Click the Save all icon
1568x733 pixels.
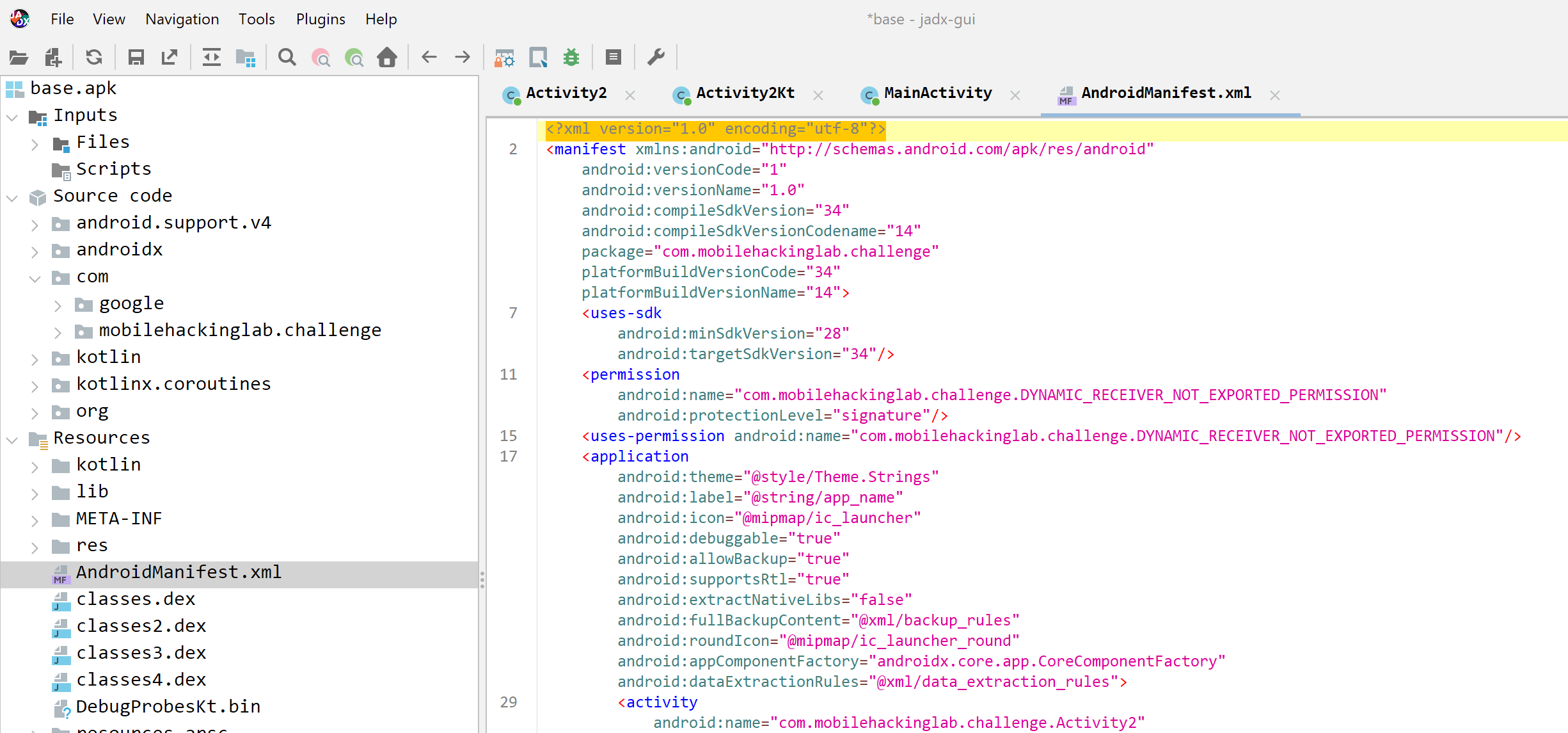click(x=136, y=58)
